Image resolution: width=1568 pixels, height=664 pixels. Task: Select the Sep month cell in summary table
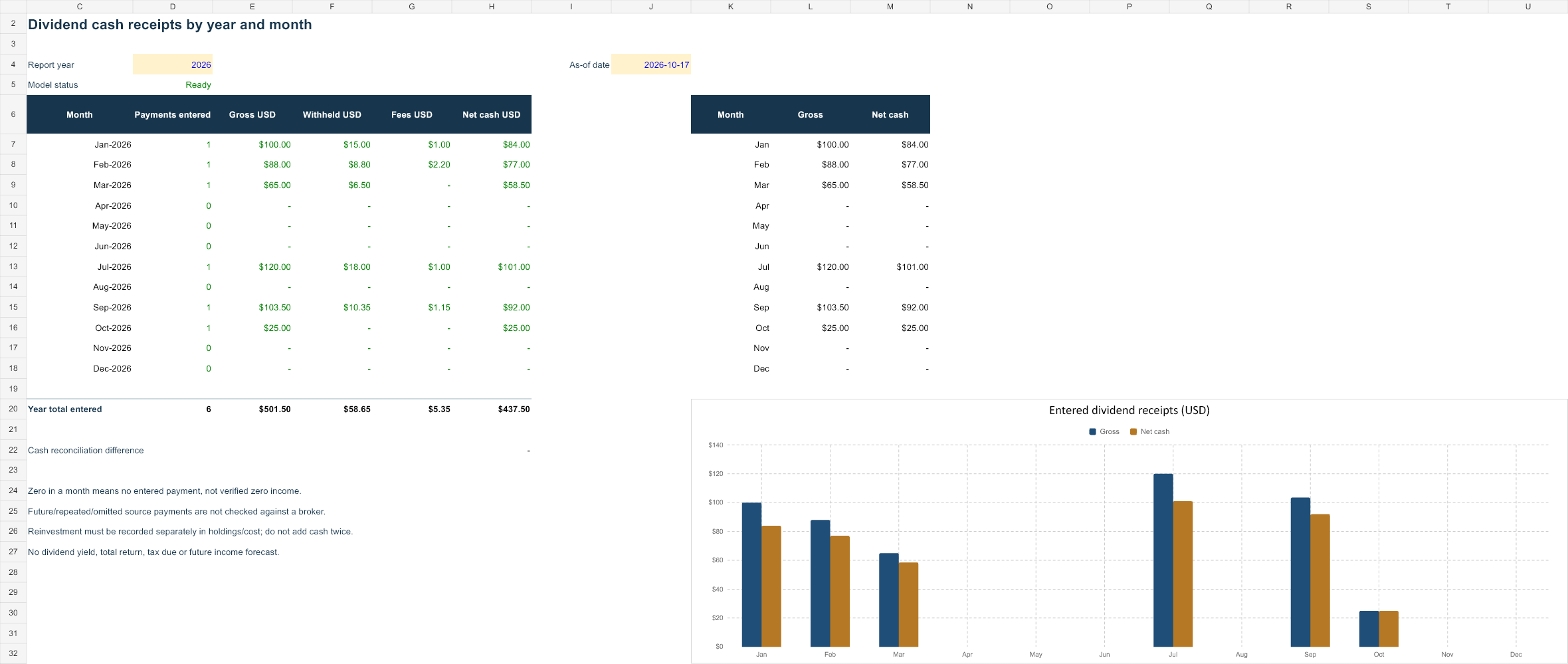coord(731,308)
